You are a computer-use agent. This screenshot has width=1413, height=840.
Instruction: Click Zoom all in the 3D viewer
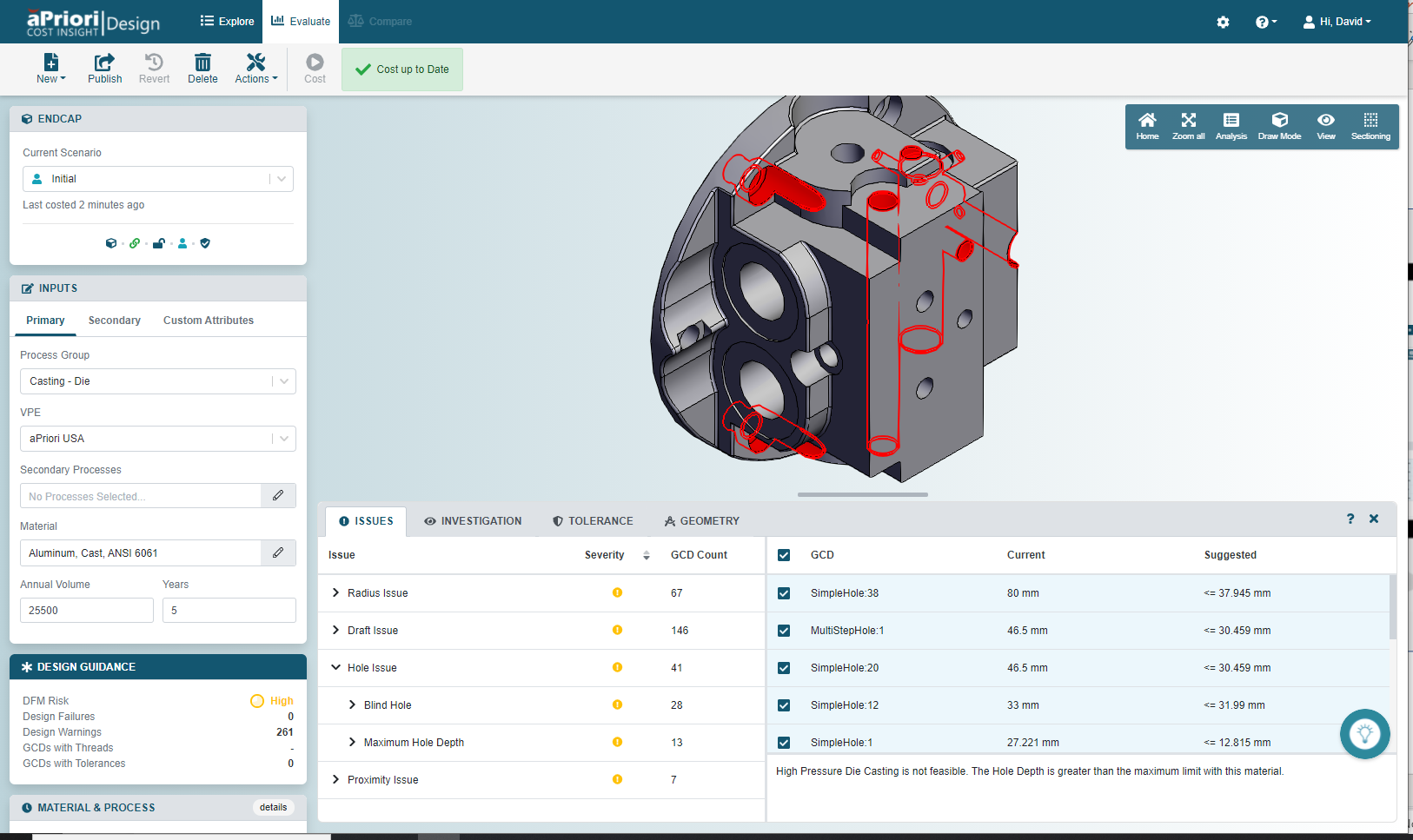(x=1188, y=126)
